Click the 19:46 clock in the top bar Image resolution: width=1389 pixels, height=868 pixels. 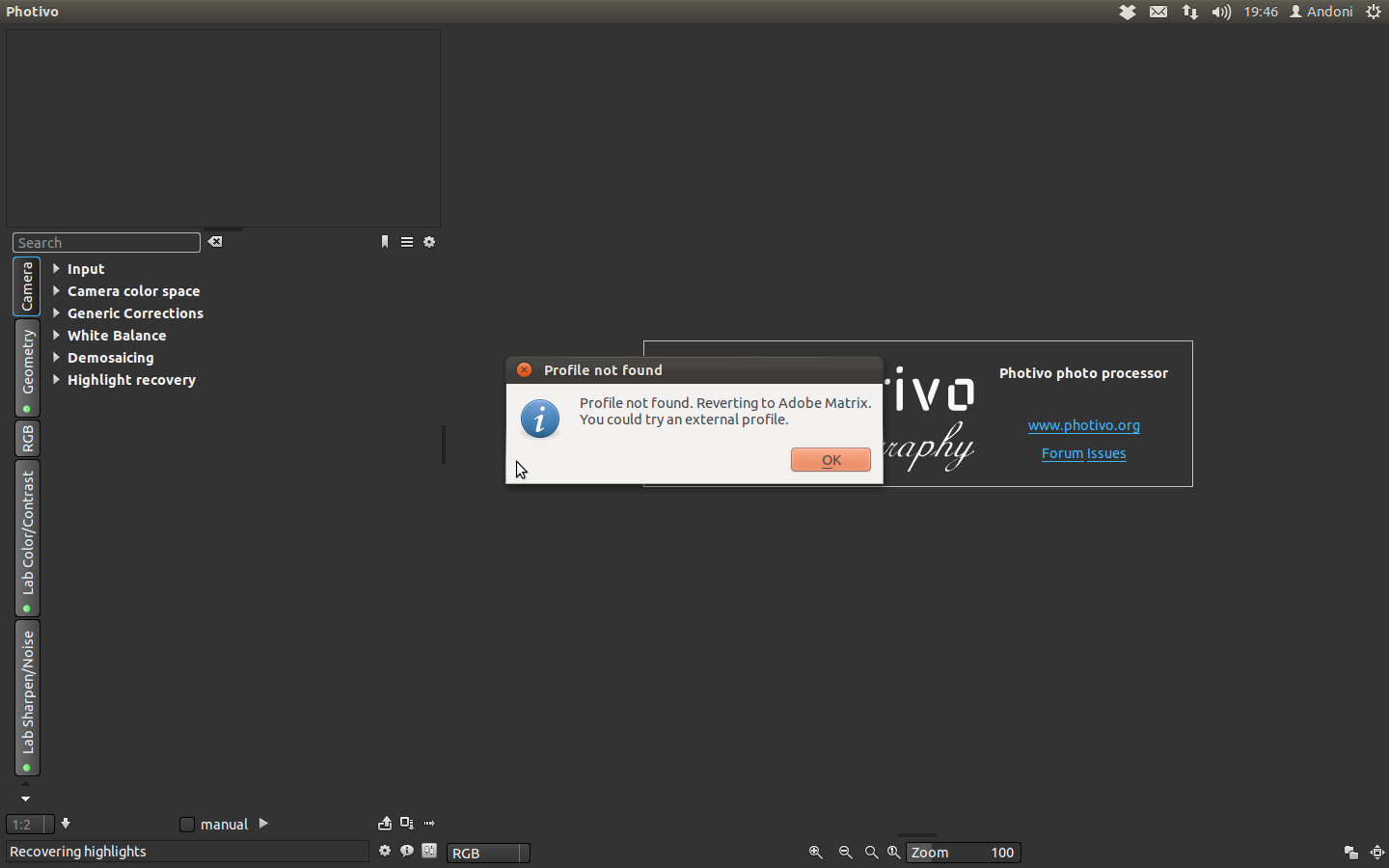(x=1261, y=12)
